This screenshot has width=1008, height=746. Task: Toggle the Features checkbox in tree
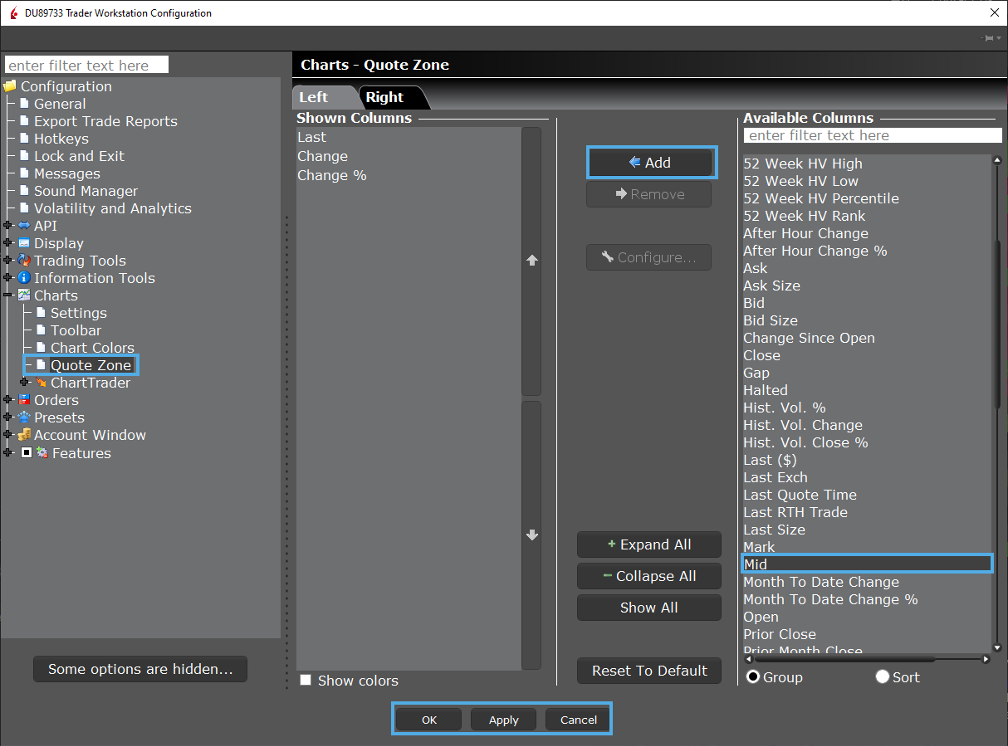click(x=26, y=453)
